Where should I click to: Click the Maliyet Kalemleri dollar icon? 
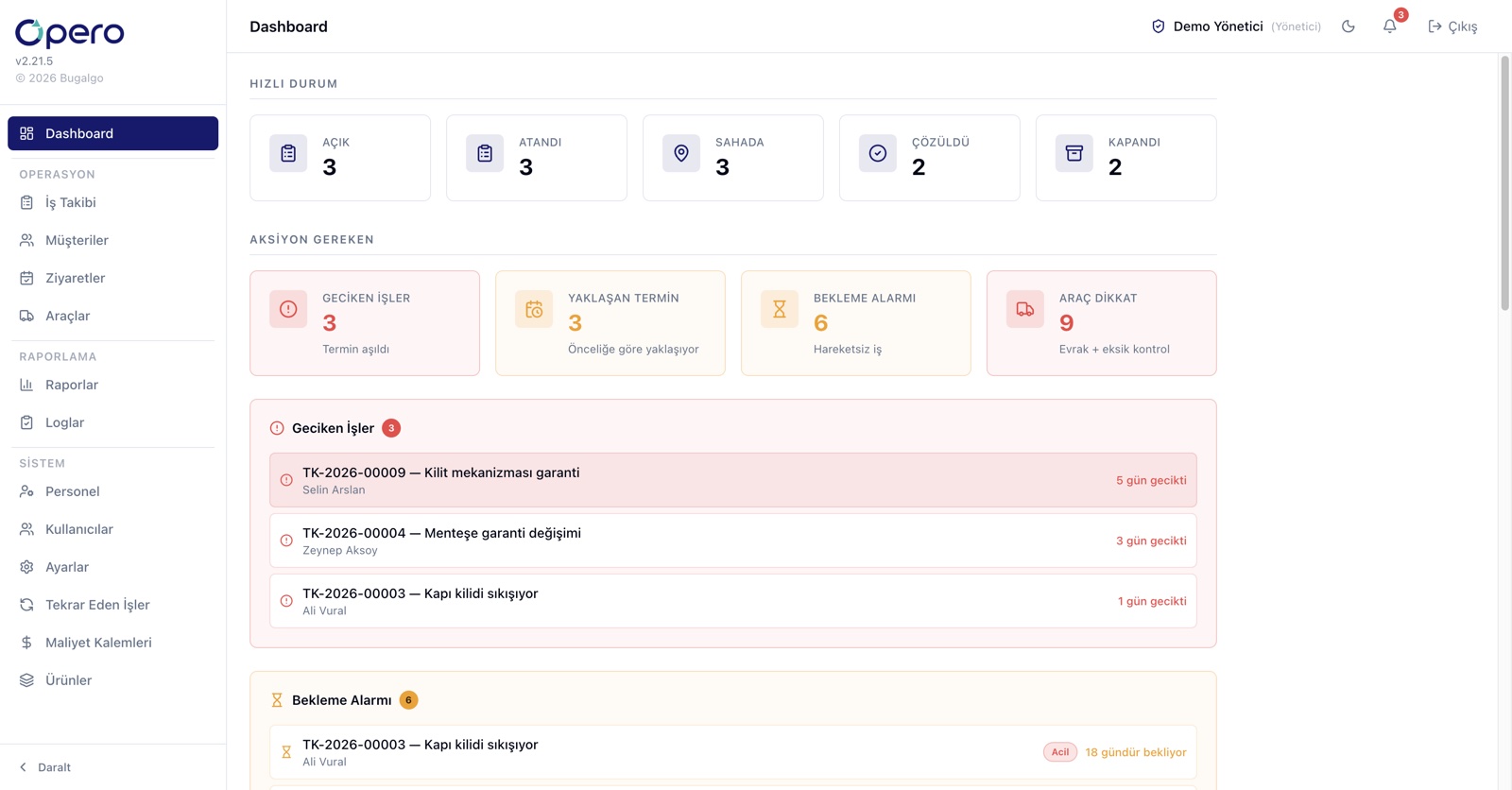point(26,643)
